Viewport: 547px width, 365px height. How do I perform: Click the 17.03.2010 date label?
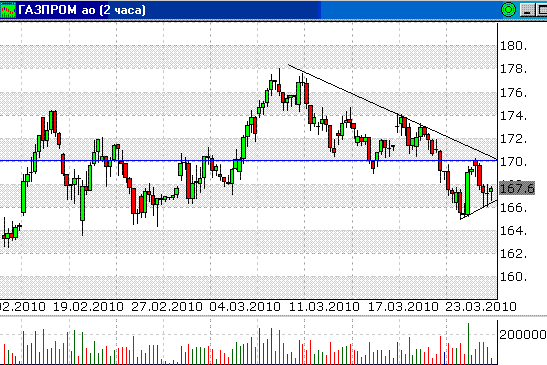coord(403,307)
